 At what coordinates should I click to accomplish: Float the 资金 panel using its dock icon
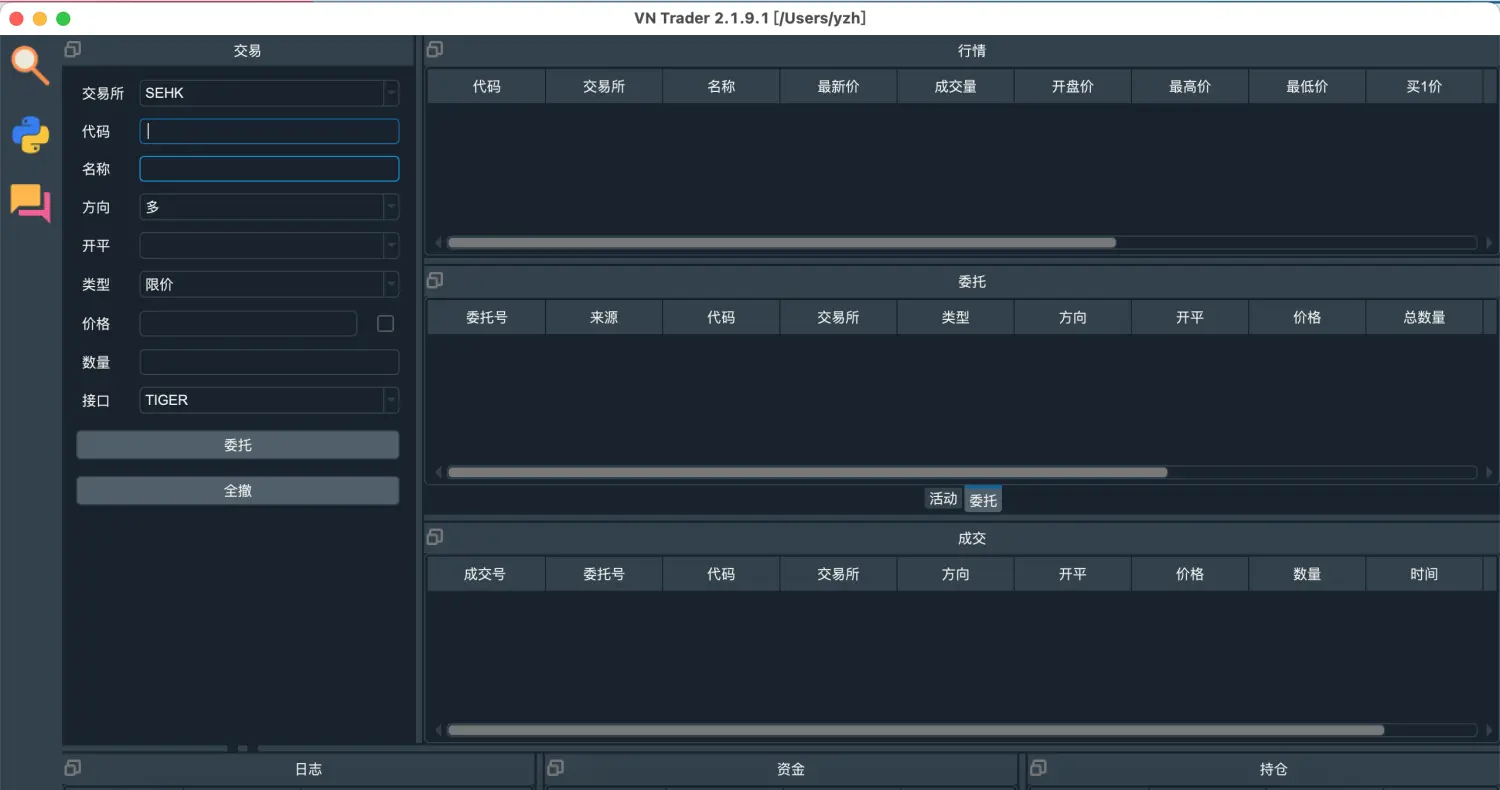[x=555, y=767]
